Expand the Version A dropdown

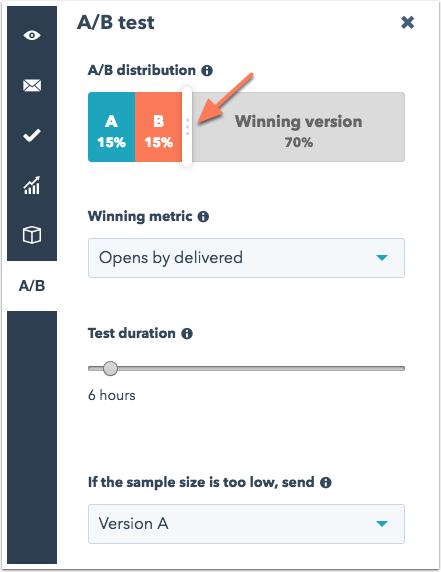246,524
